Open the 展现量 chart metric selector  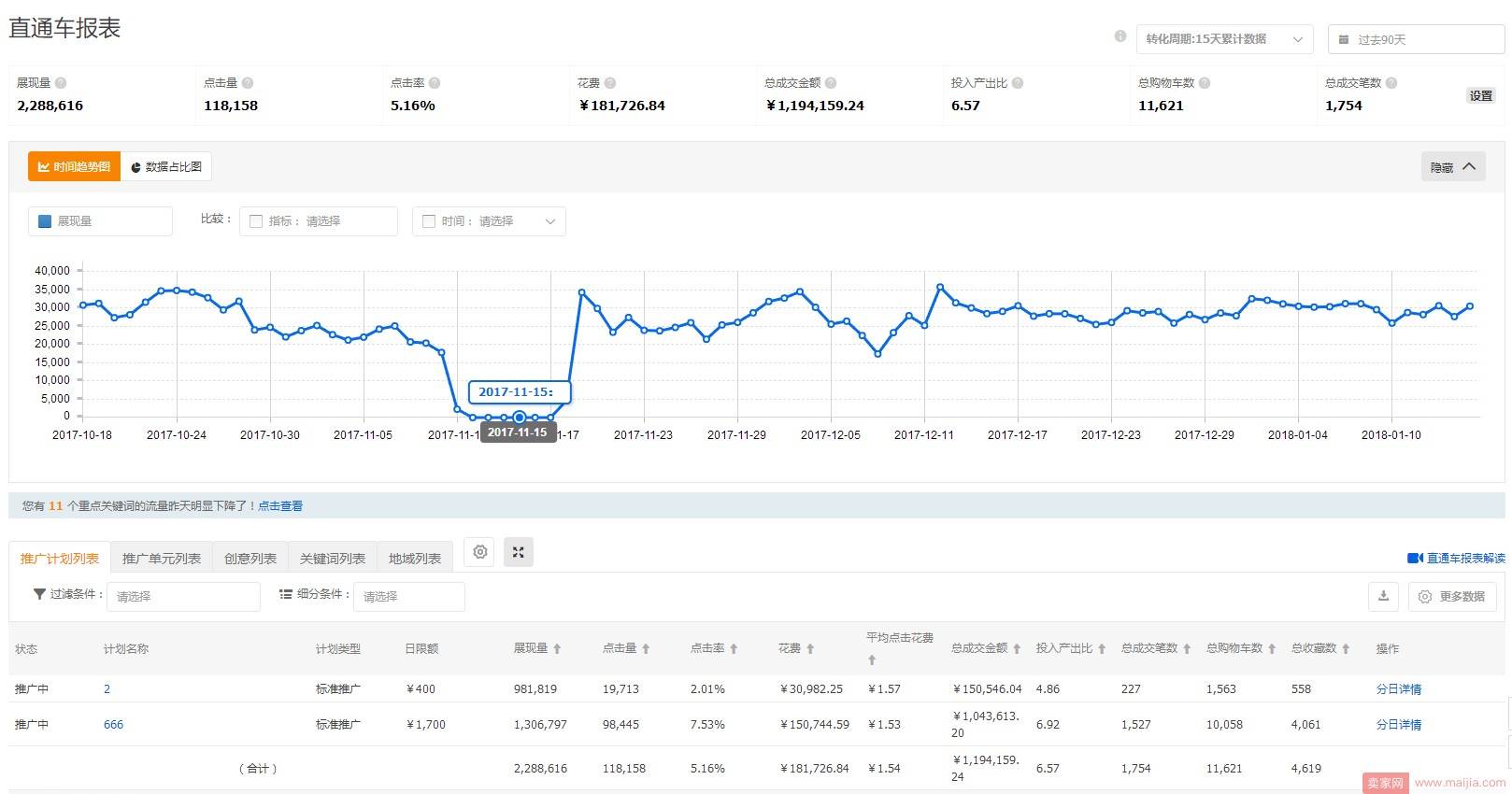[100, 221]
